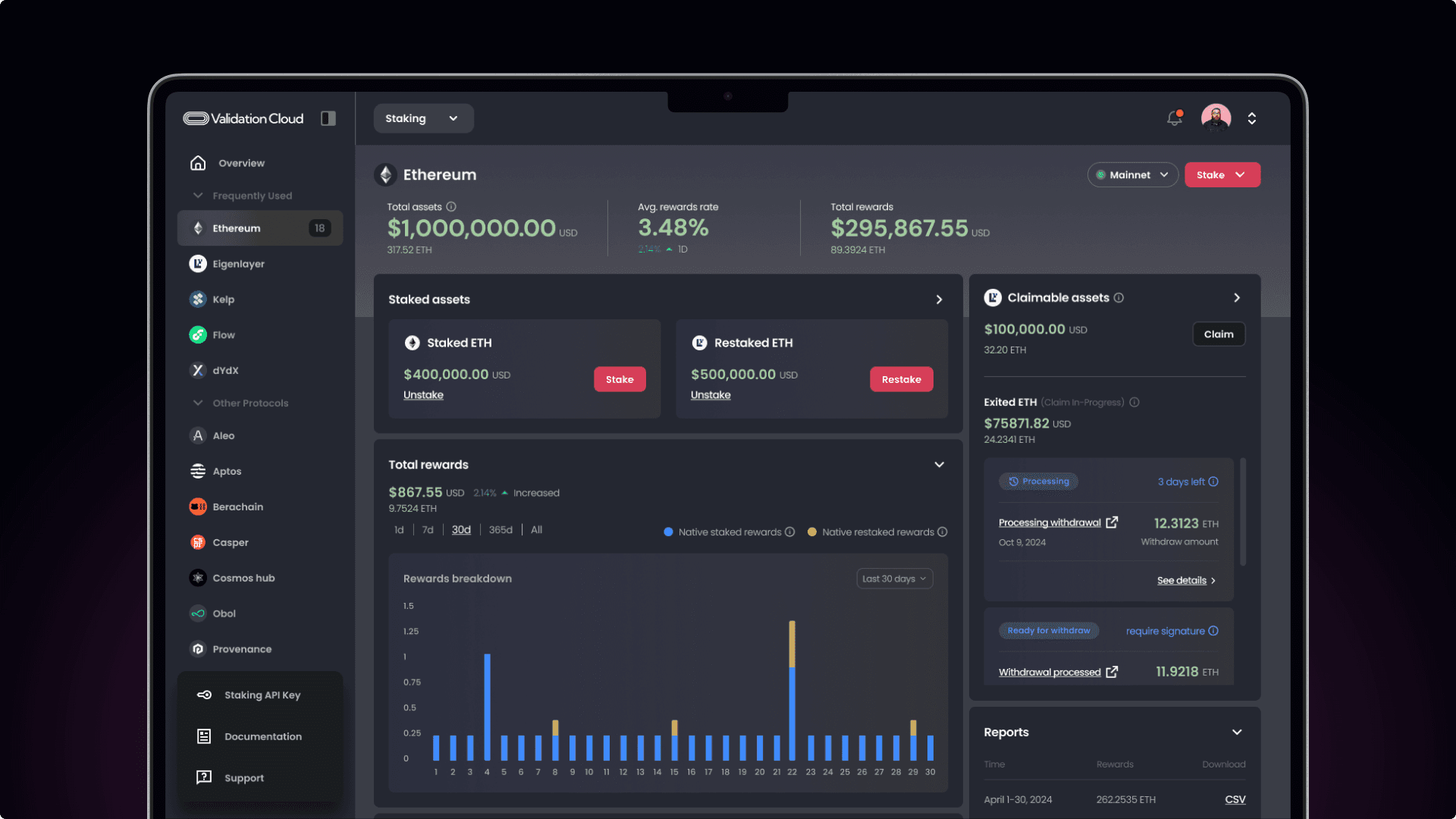Click Total assets info icon
The height and width of the screenshot is (819, 1456).
[451, 207]
